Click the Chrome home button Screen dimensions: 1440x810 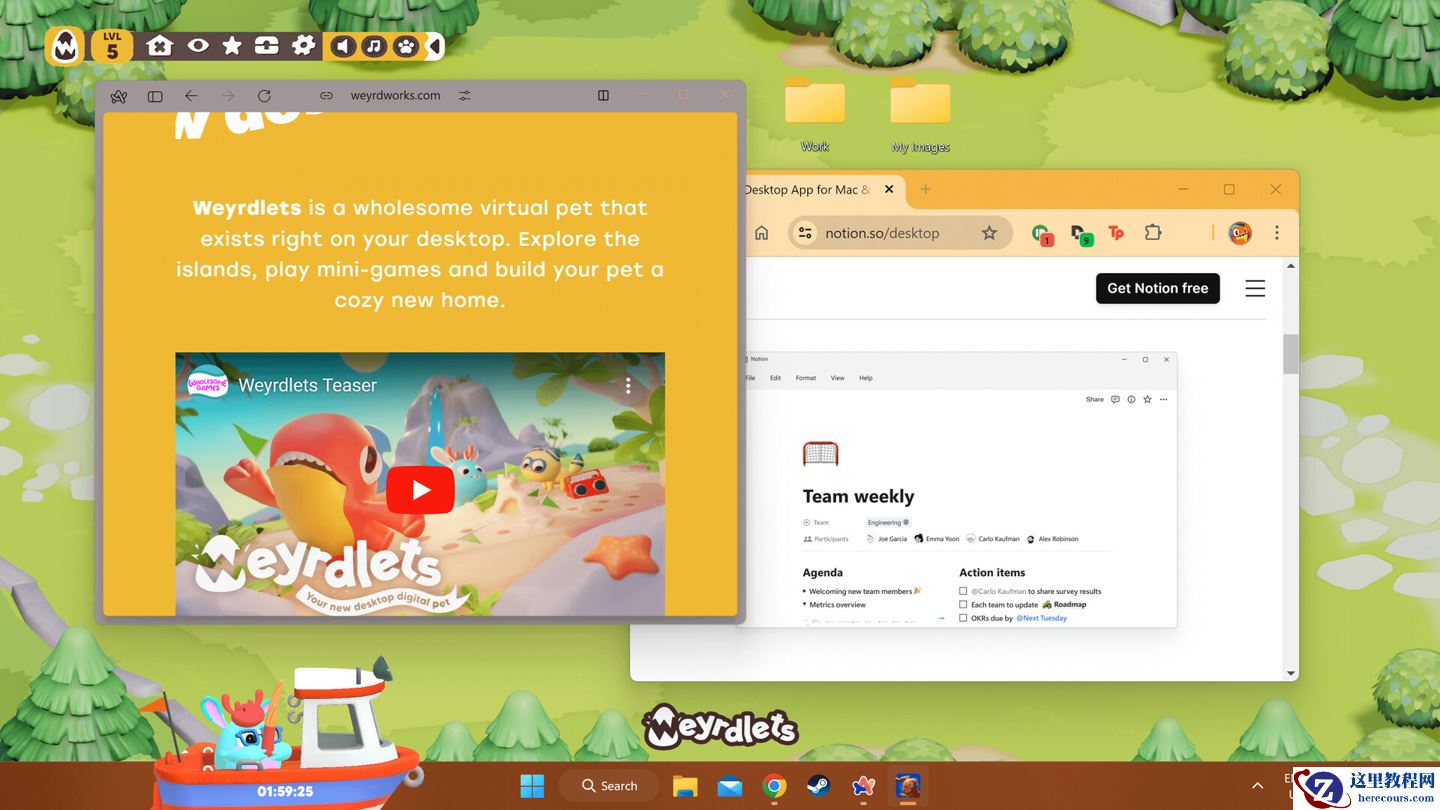(762, 233)
